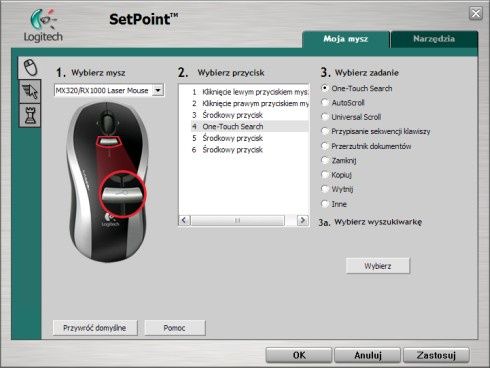Open the pointer movement settings sidebar icon

click(x=30, y=91)
